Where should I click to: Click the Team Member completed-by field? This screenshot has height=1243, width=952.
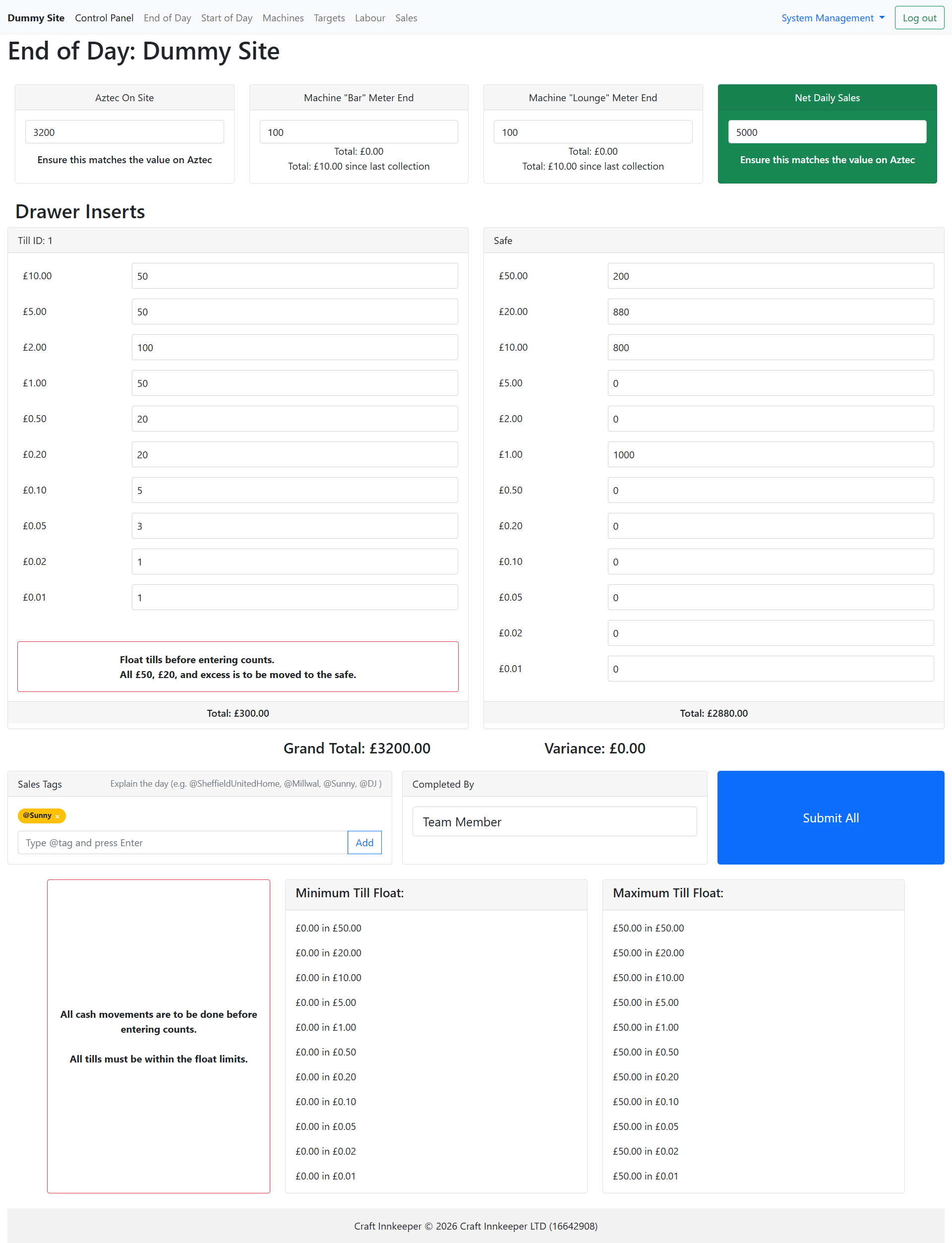click(554, 821)
